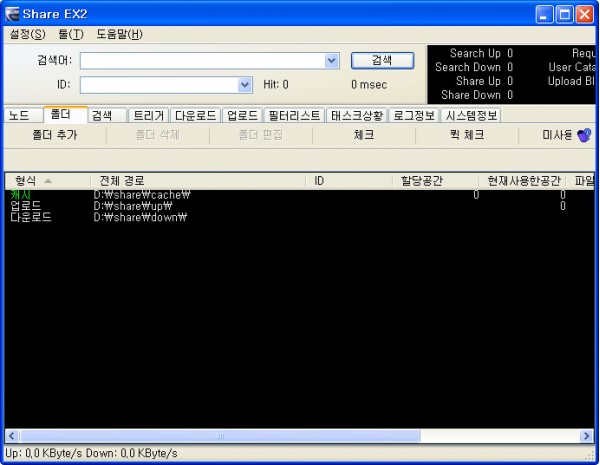Open the 트리거 tab
The image size is (600, 465).
149,116
